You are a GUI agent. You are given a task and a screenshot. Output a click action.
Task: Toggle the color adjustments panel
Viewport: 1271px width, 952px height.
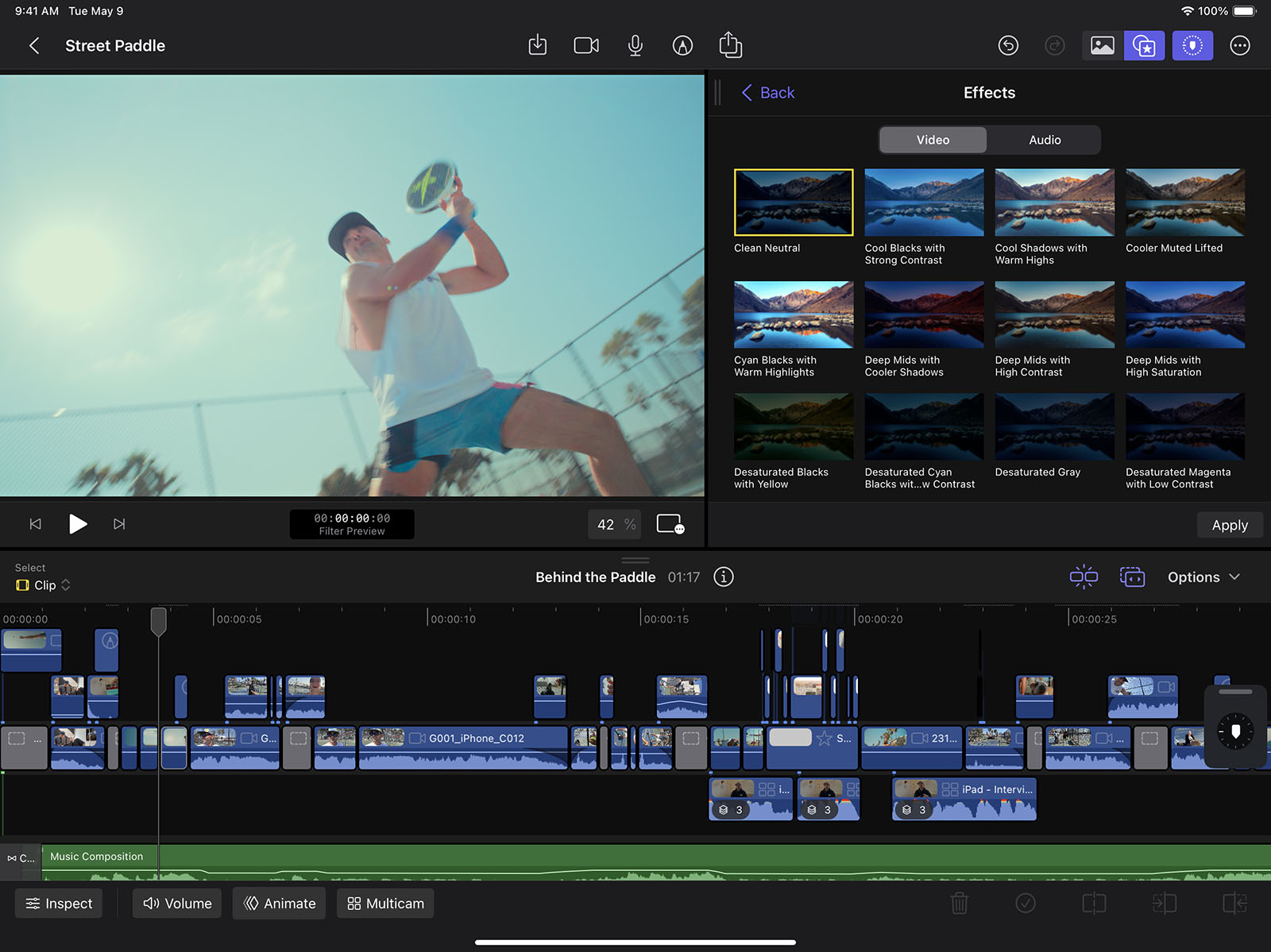[x=1193, y=45]
